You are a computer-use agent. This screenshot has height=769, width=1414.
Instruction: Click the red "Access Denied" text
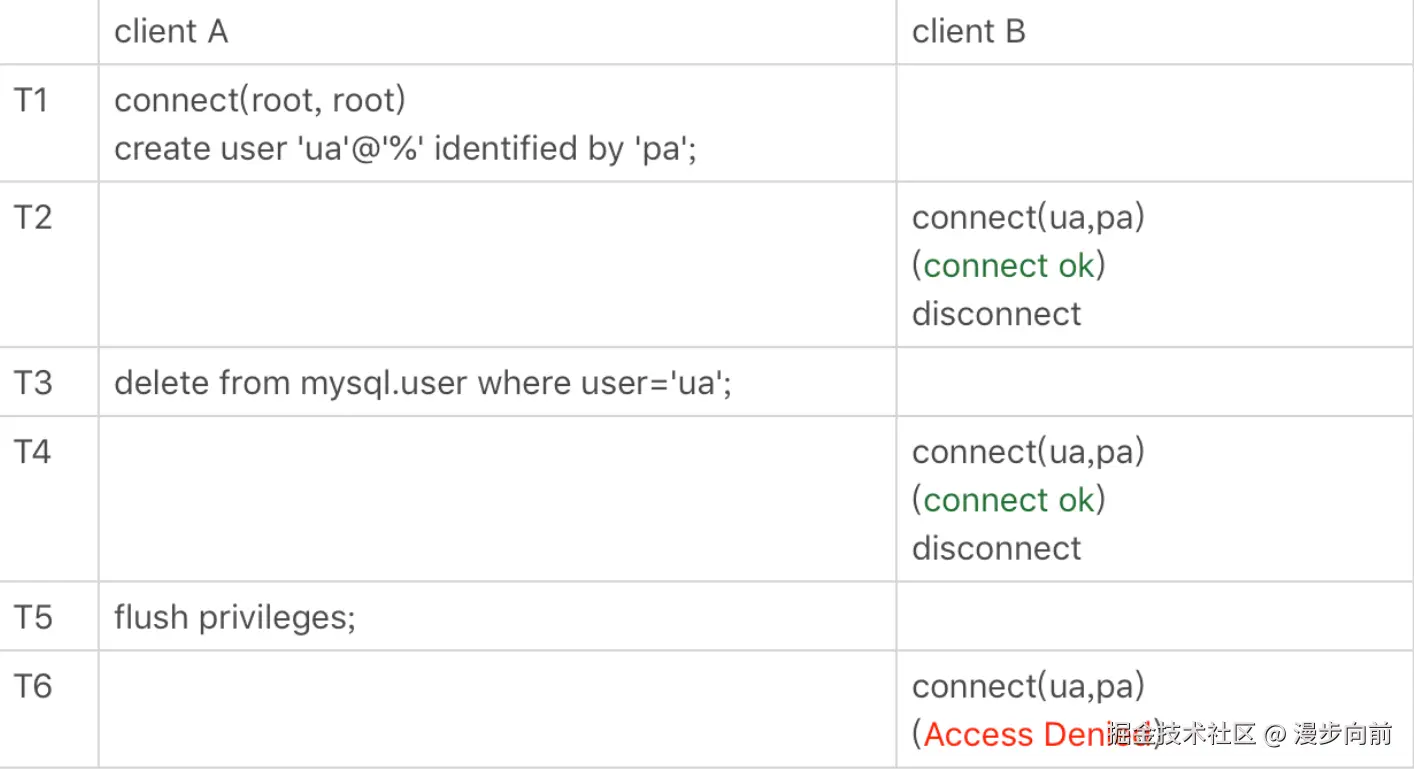pos(1020,735)
